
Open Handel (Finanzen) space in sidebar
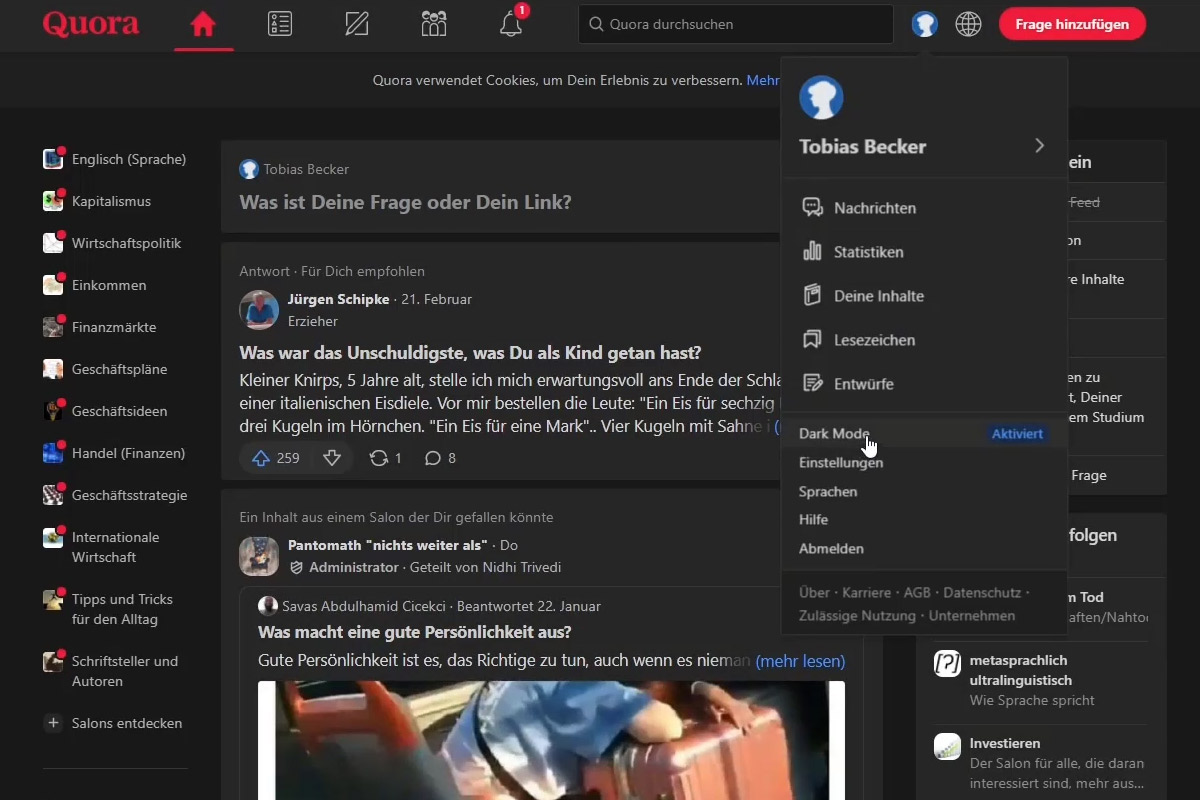pos(114,453)
